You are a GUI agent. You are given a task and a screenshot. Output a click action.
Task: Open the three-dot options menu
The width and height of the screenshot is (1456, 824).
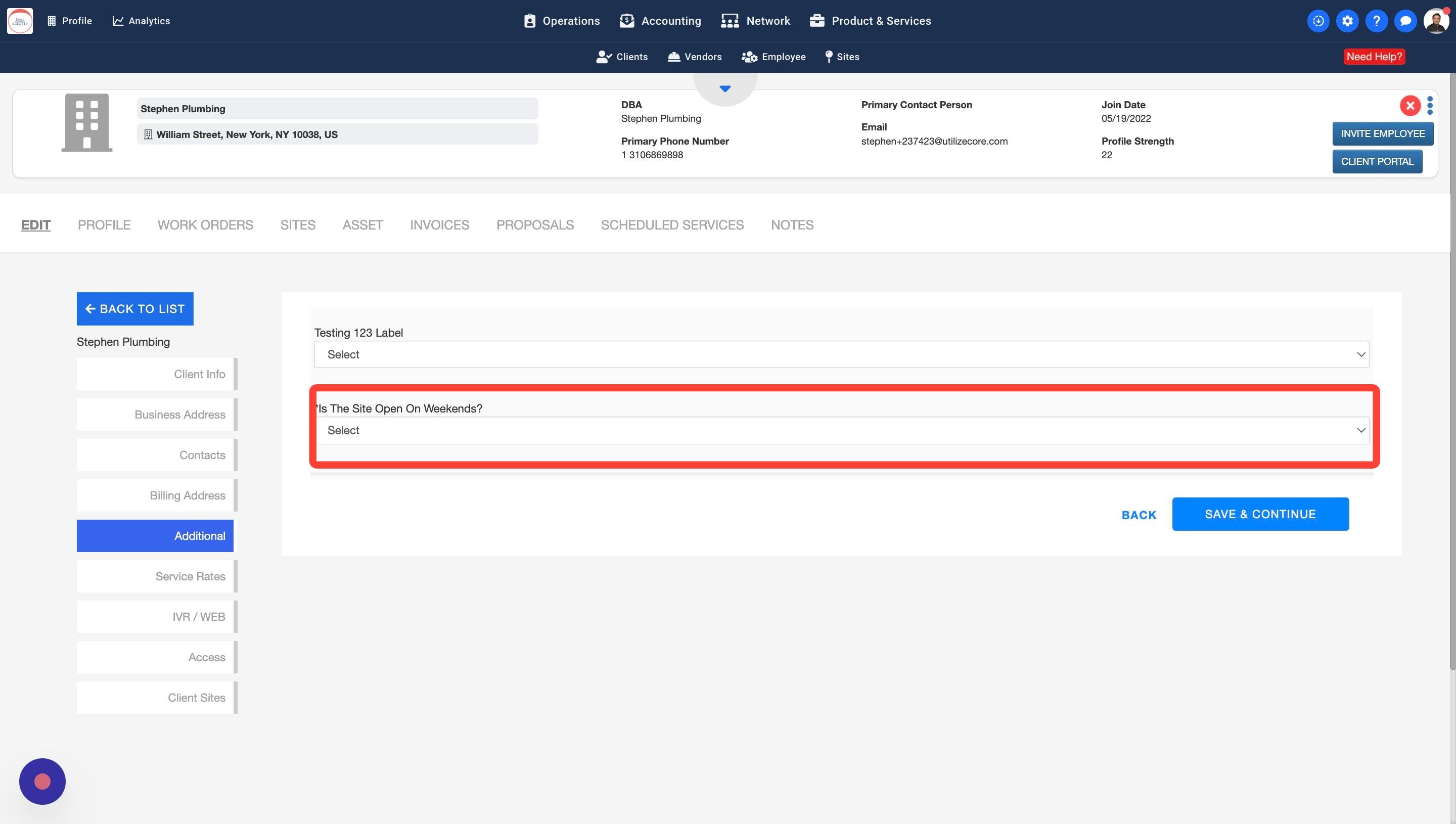tap(1430, 105)
